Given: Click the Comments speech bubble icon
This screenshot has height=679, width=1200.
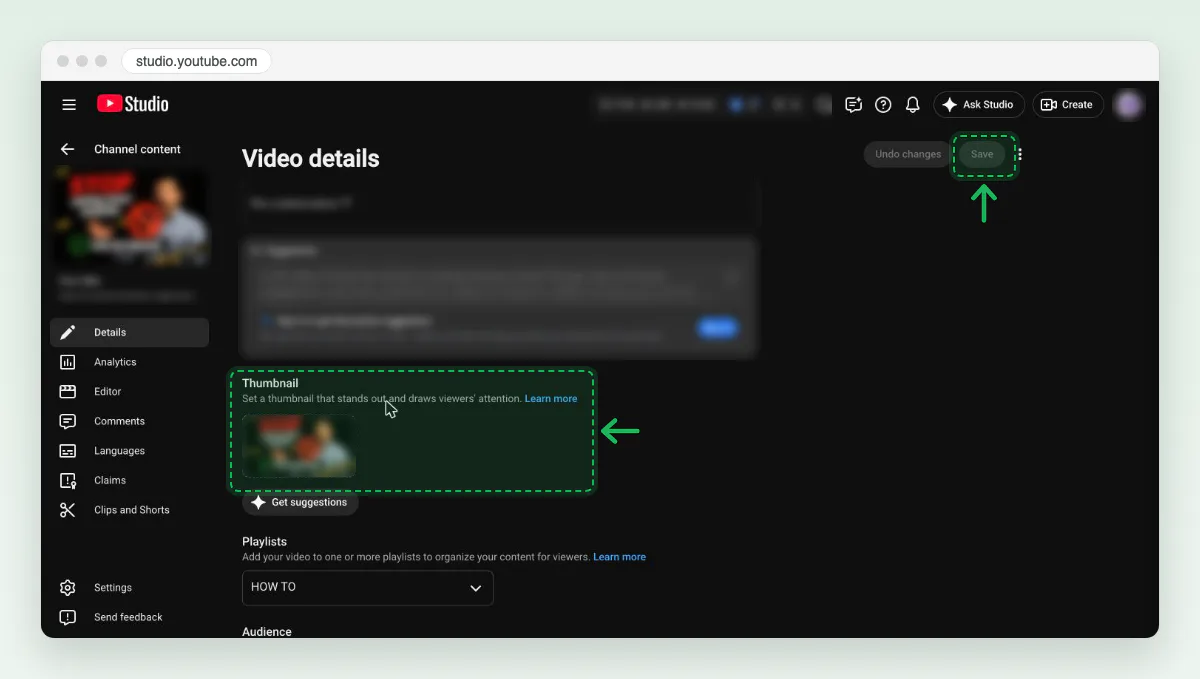Looking at the screenshot, I should (68, 421).
